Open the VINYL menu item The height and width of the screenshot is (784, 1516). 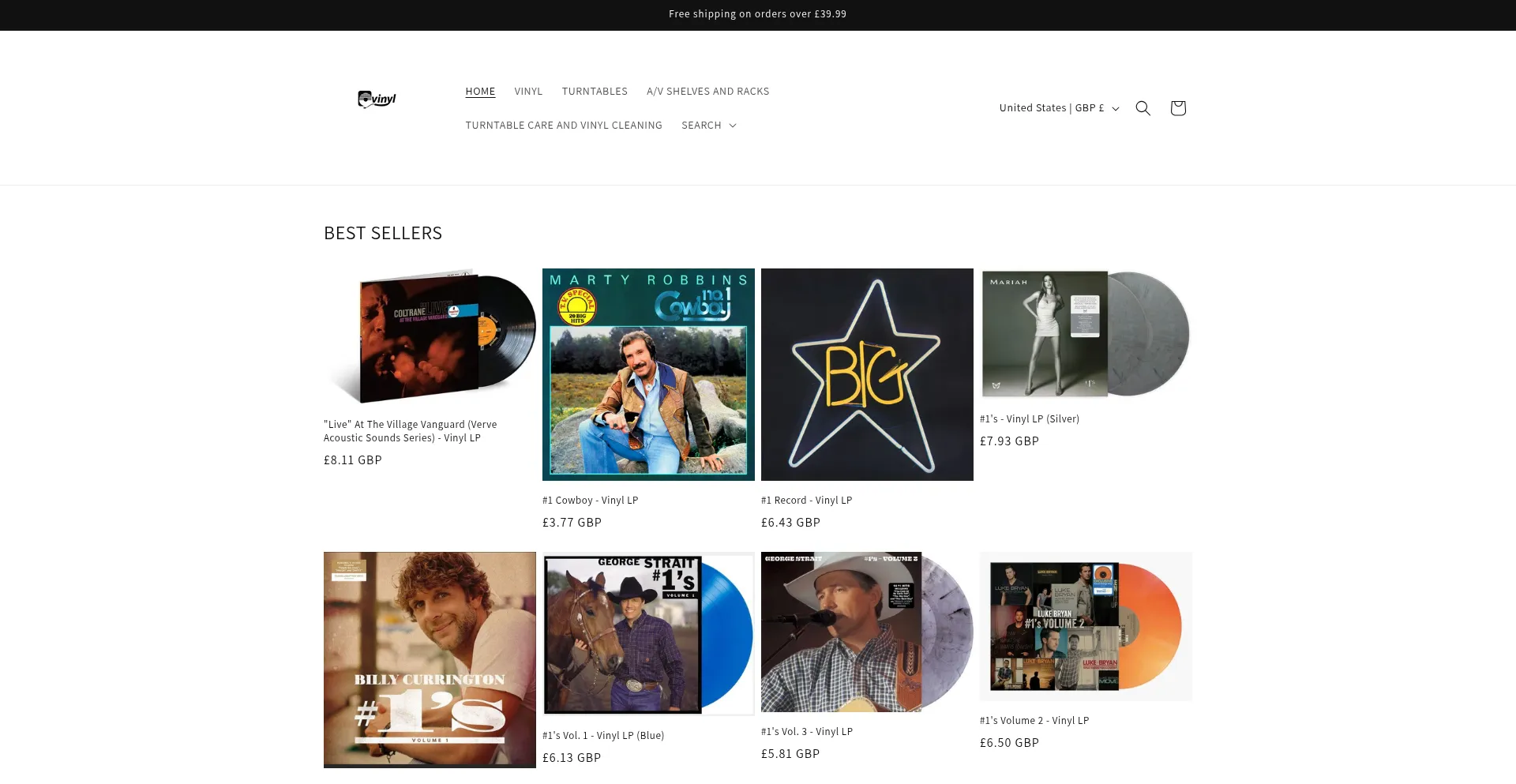tap(528, 92)
